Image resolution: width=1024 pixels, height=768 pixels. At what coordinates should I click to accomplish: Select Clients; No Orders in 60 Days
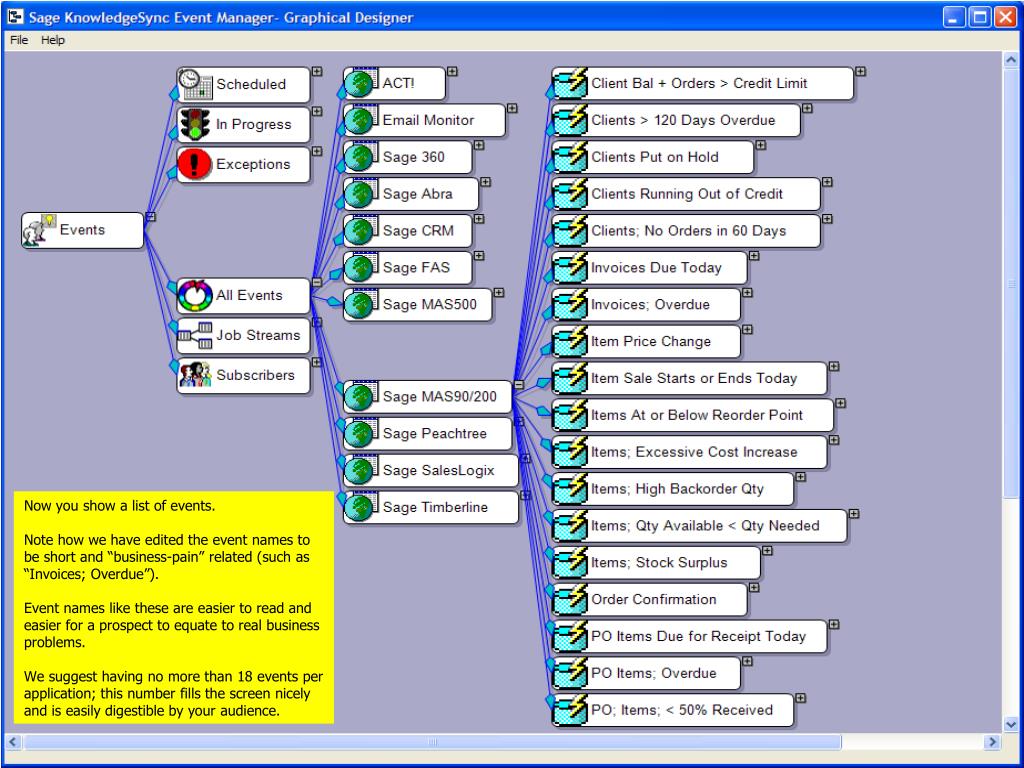tap(686, 231)
